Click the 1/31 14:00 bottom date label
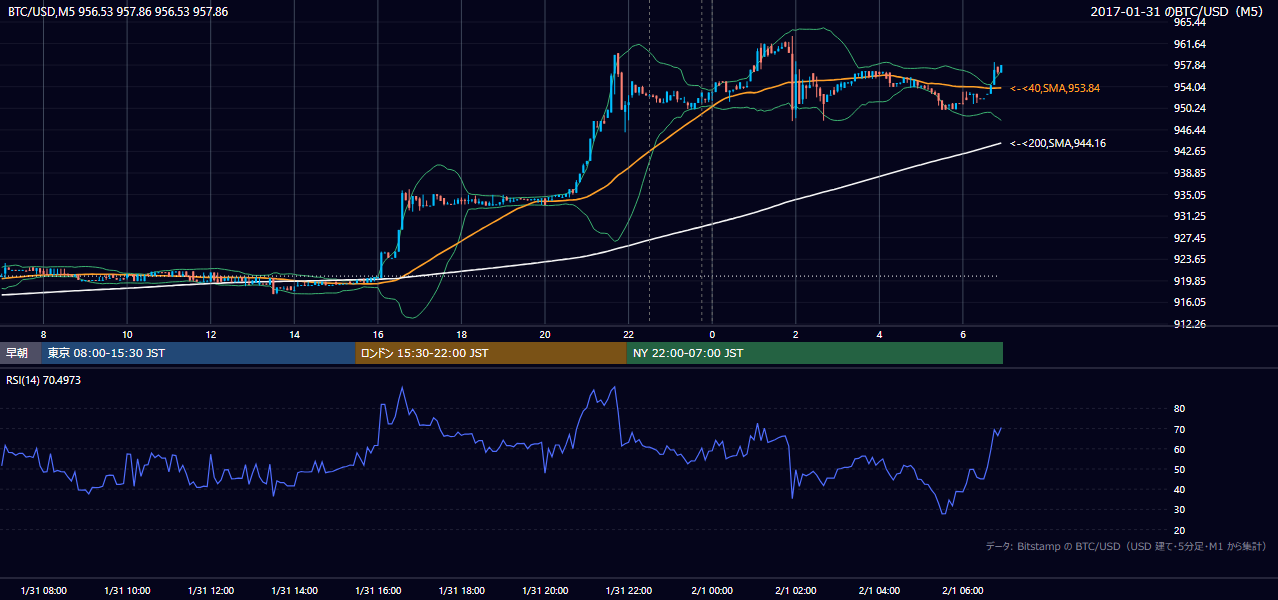The height and width of the screenshot is (600, 1278). [x=294, y=591]
